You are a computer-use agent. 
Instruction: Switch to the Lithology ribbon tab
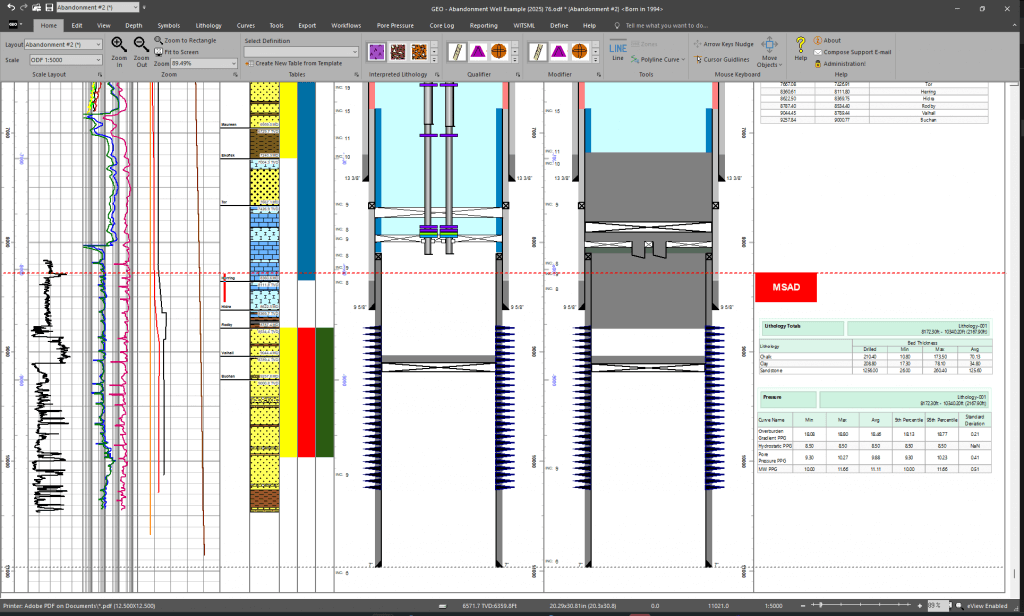(208, 25)
